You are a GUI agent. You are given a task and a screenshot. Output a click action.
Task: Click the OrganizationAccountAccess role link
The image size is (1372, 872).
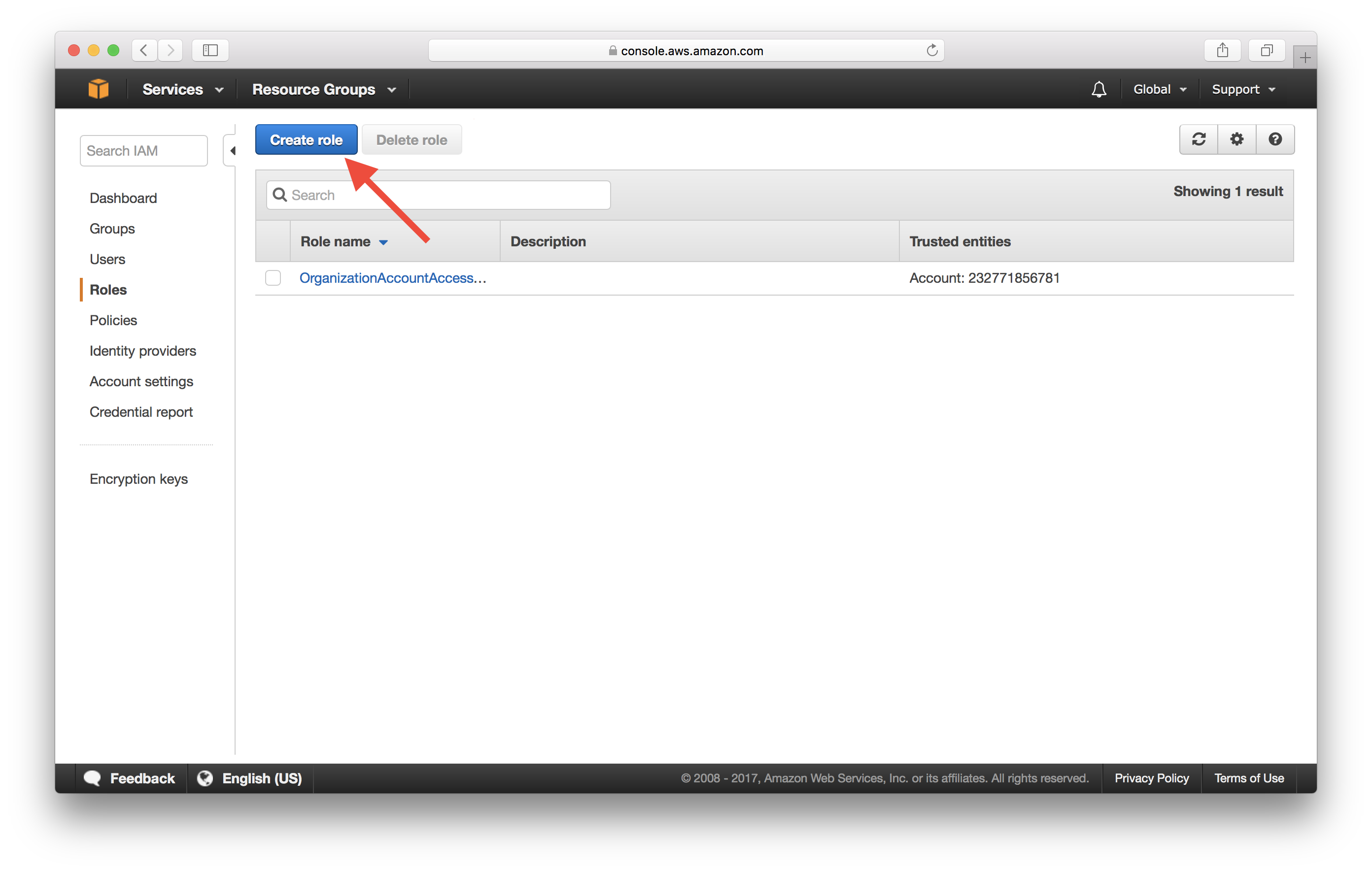pyautogui.click(x=392, y=278)
